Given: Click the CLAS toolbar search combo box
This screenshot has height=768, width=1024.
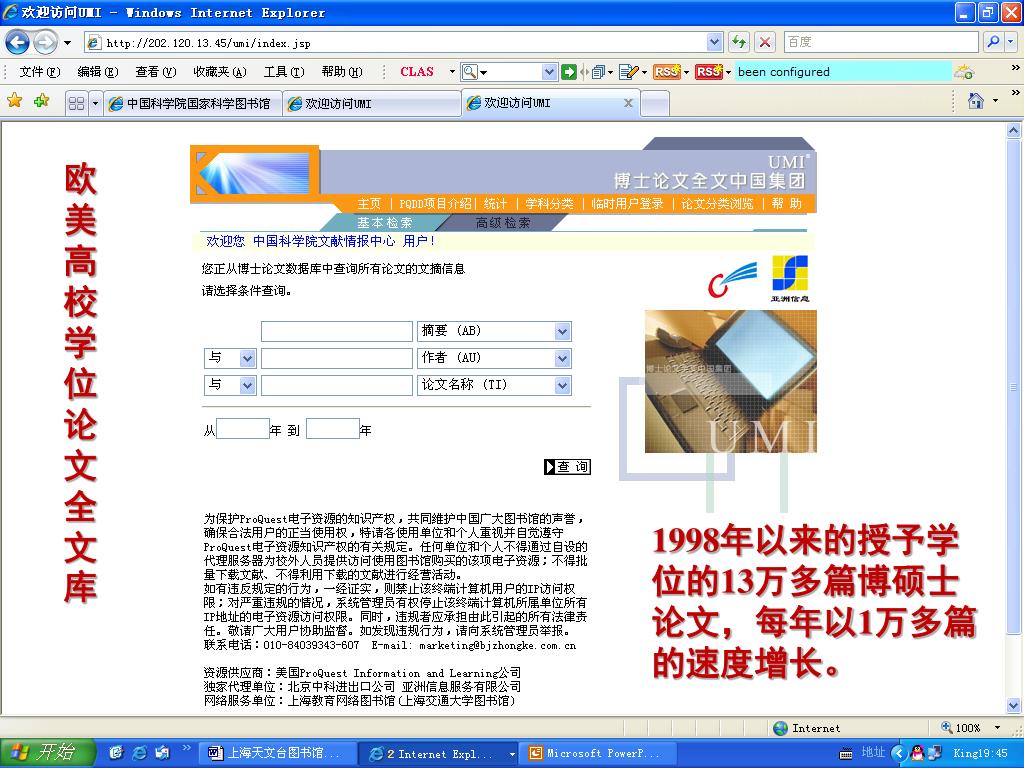Looking at the screenshot, I should coord(509,72).
